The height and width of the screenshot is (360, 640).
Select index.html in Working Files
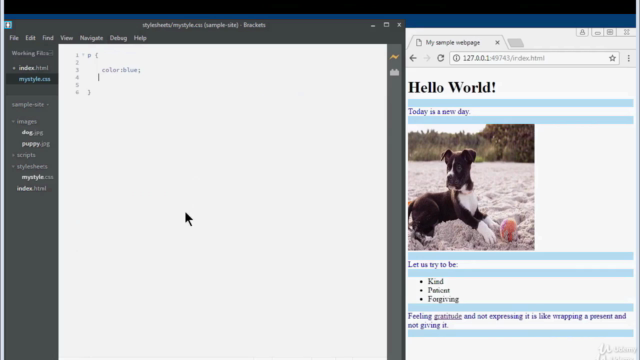point(33,68)
